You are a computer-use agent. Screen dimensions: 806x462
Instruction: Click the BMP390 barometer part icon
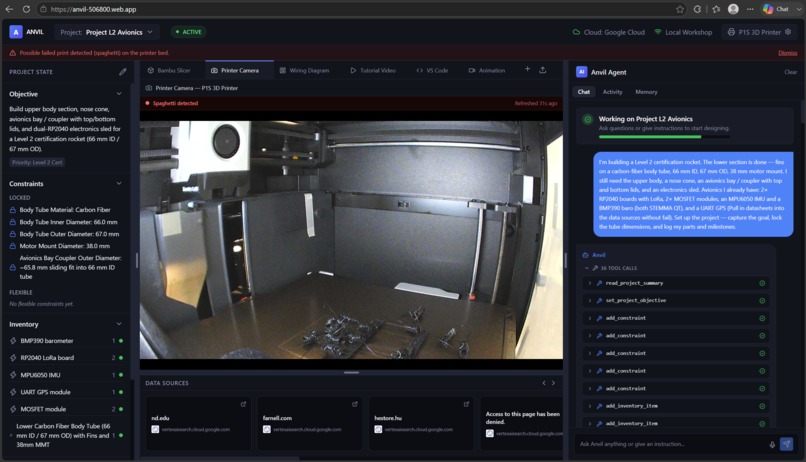click(x=13, y=341)
